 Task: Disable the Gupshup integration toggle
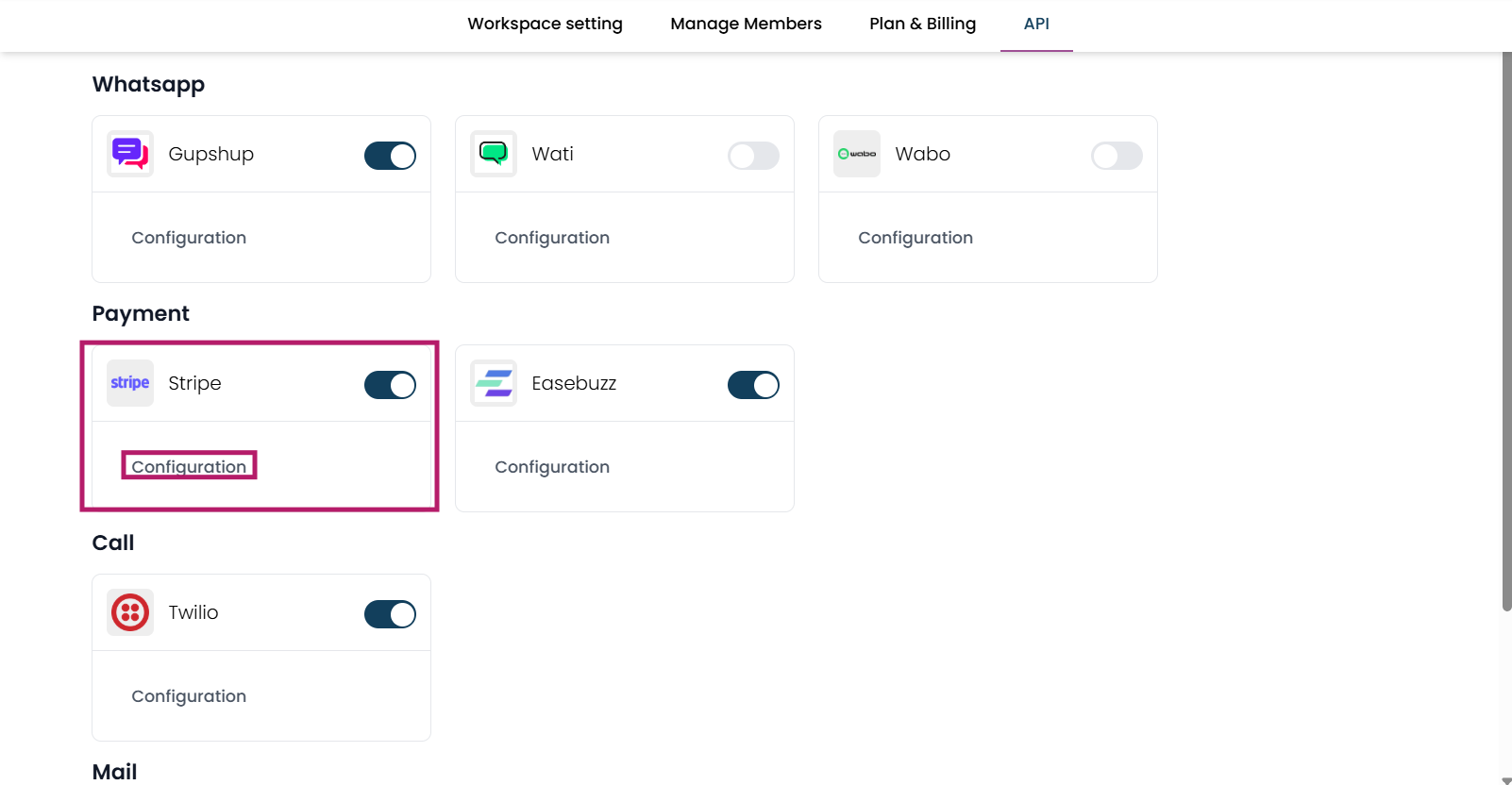390,156
